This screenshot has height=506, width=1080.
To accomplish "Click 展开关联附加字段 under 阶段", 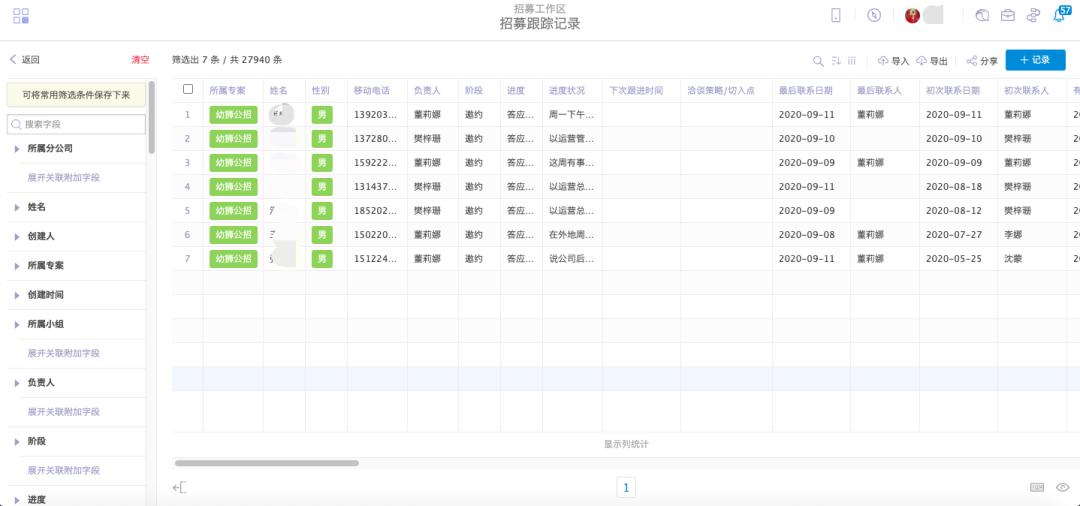I will click(63, 470).
